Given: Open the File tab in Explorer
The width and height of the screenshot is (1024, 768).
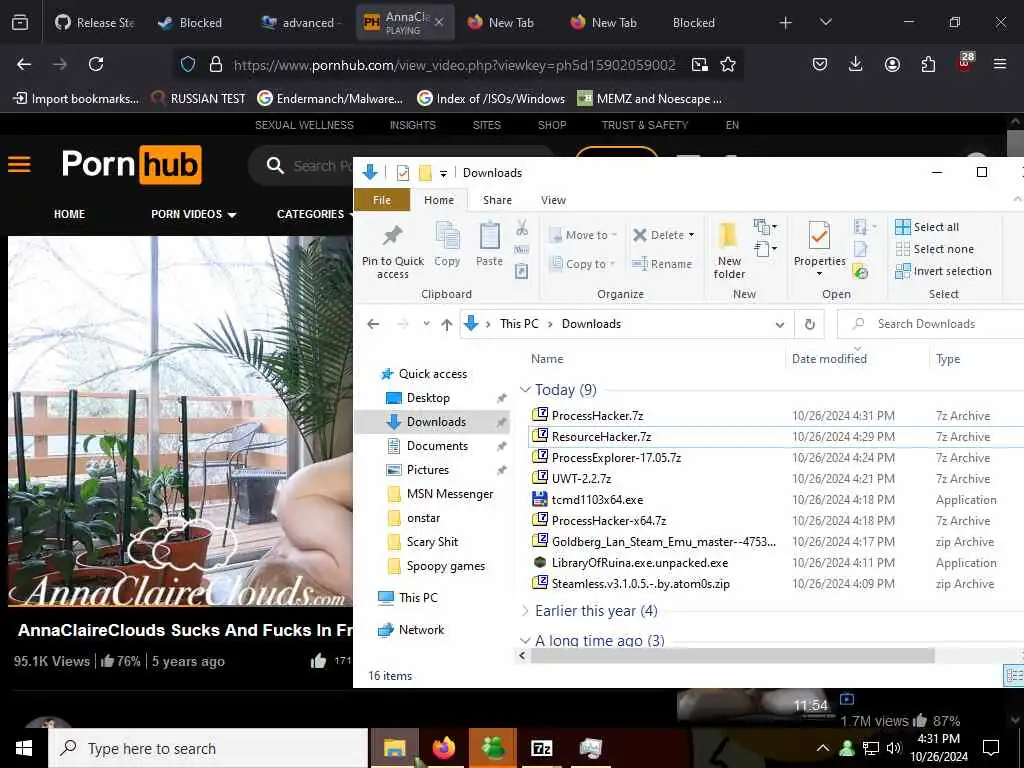Looking at the screenshot, I should pos(382,200).
